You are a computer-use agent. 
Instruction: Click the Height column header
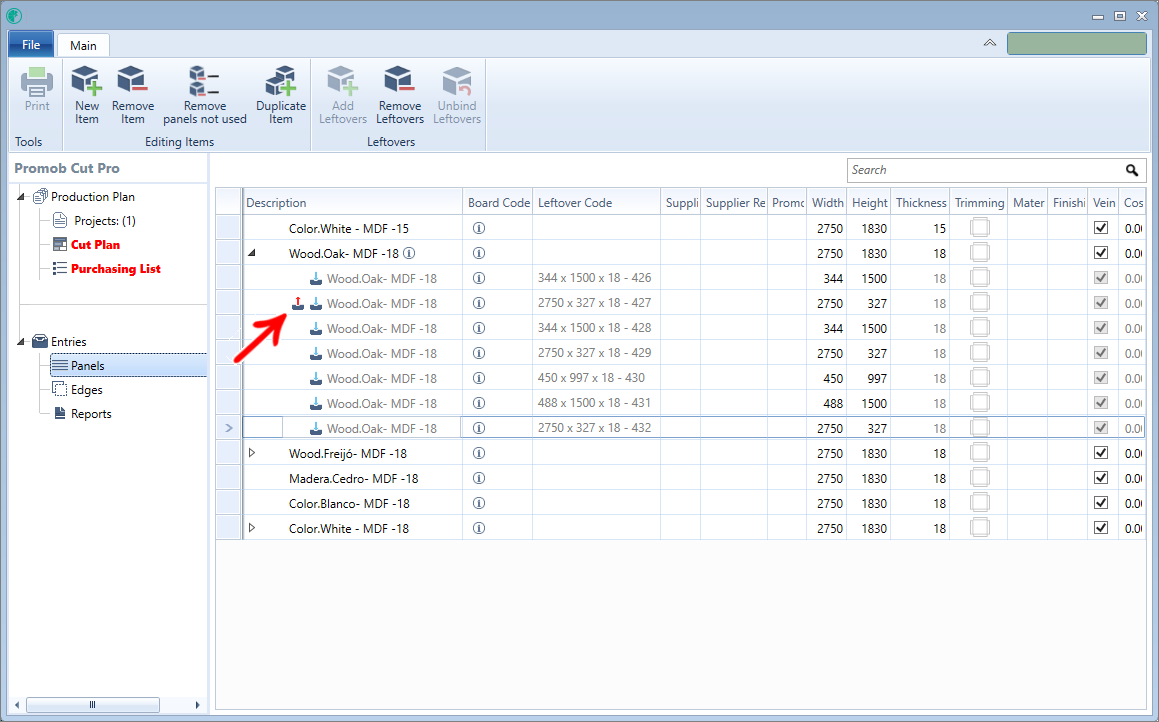pyautogui.click(x=869, y=202)
